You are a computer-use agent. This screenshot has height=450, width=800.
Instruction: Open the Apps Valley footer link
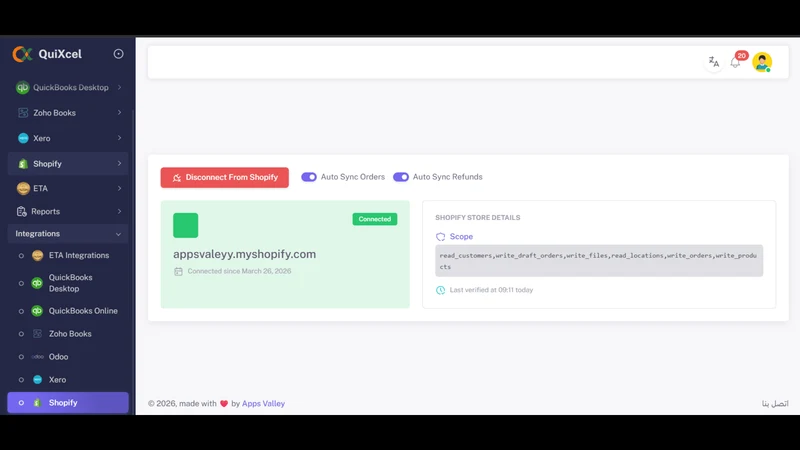[263, 404]
